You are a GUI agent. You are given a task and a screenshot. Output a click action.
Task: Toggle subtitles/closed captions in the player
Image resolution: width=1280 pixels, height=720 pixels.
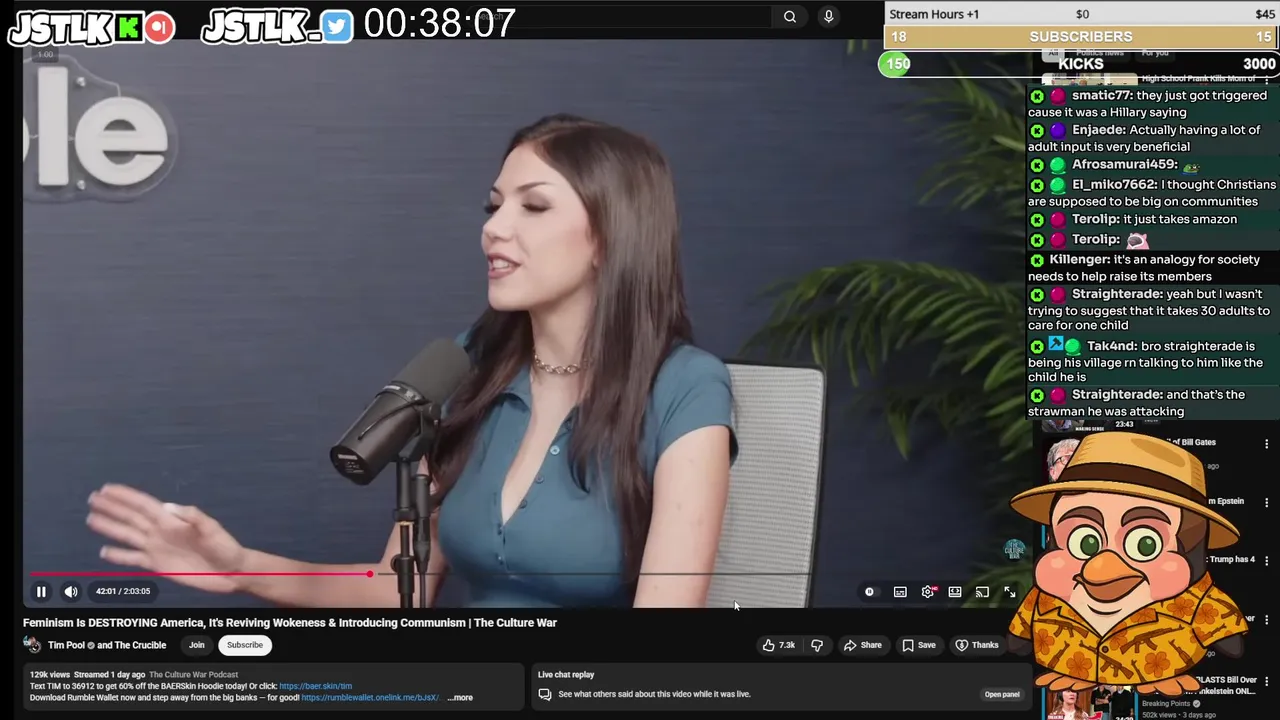(x=900, y=592)
